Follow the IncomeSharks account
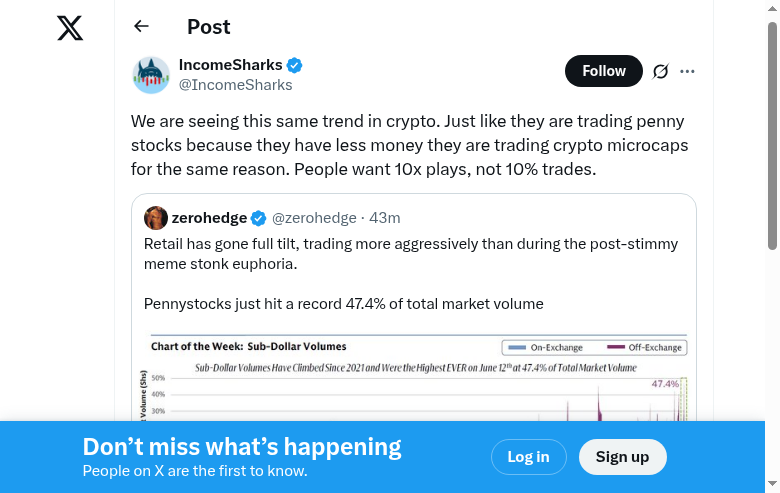Screen dimensions: 780x493 [603, 71]
